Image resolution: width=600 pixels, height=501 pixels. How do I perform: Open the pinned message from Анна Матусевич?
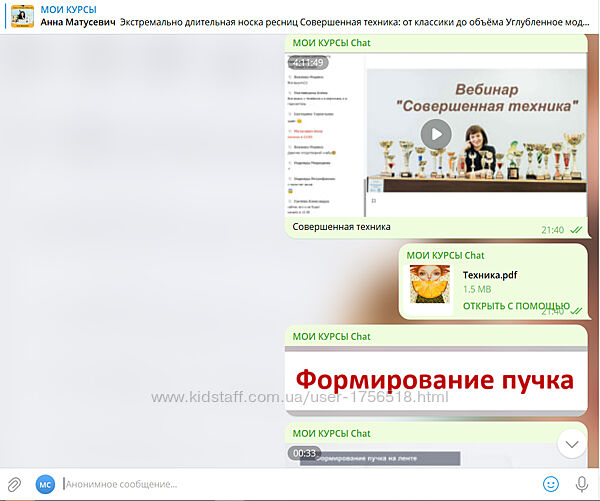tap(300, 22)
